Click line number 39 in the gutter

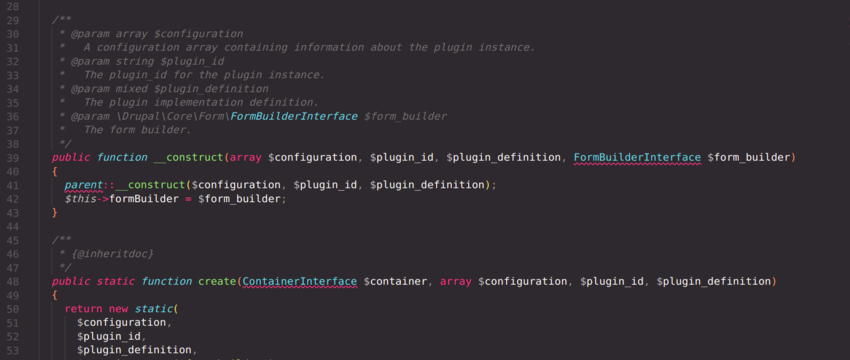(12, 158)
